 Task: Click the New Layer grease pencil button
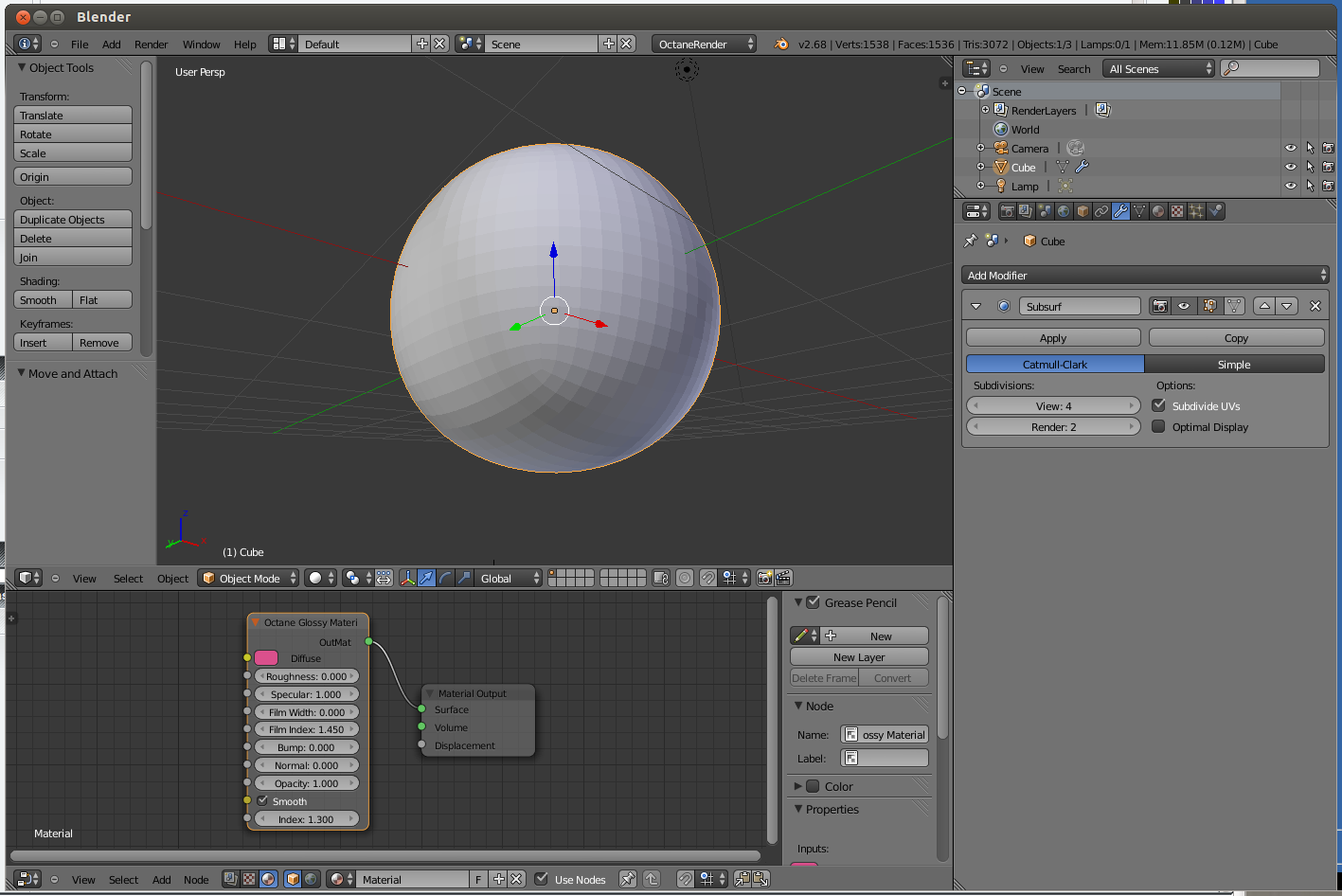[859, 656]
